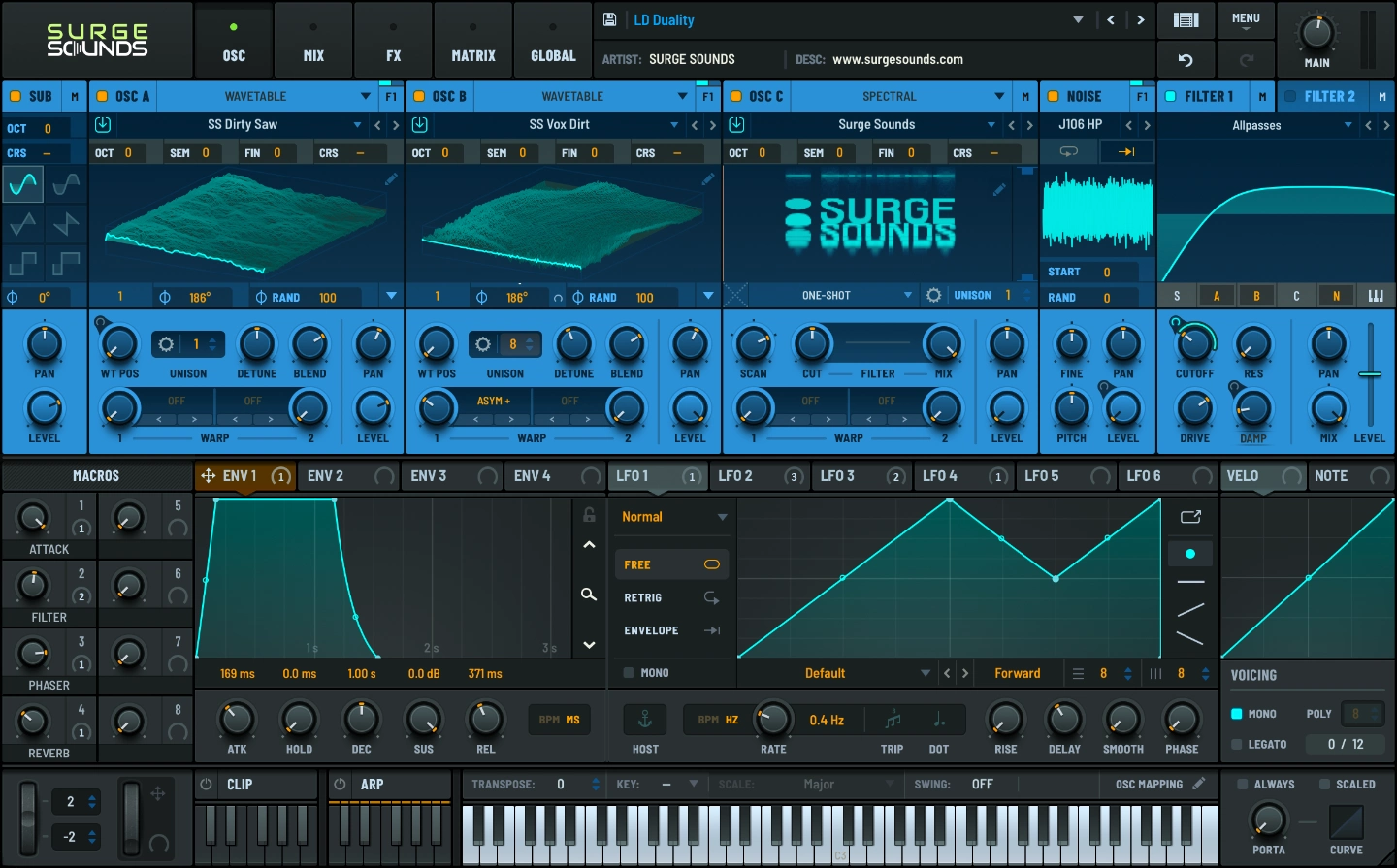1397x868 pixels.
Task: Import a wavetable into OSC A
Action: click(103, 124)
